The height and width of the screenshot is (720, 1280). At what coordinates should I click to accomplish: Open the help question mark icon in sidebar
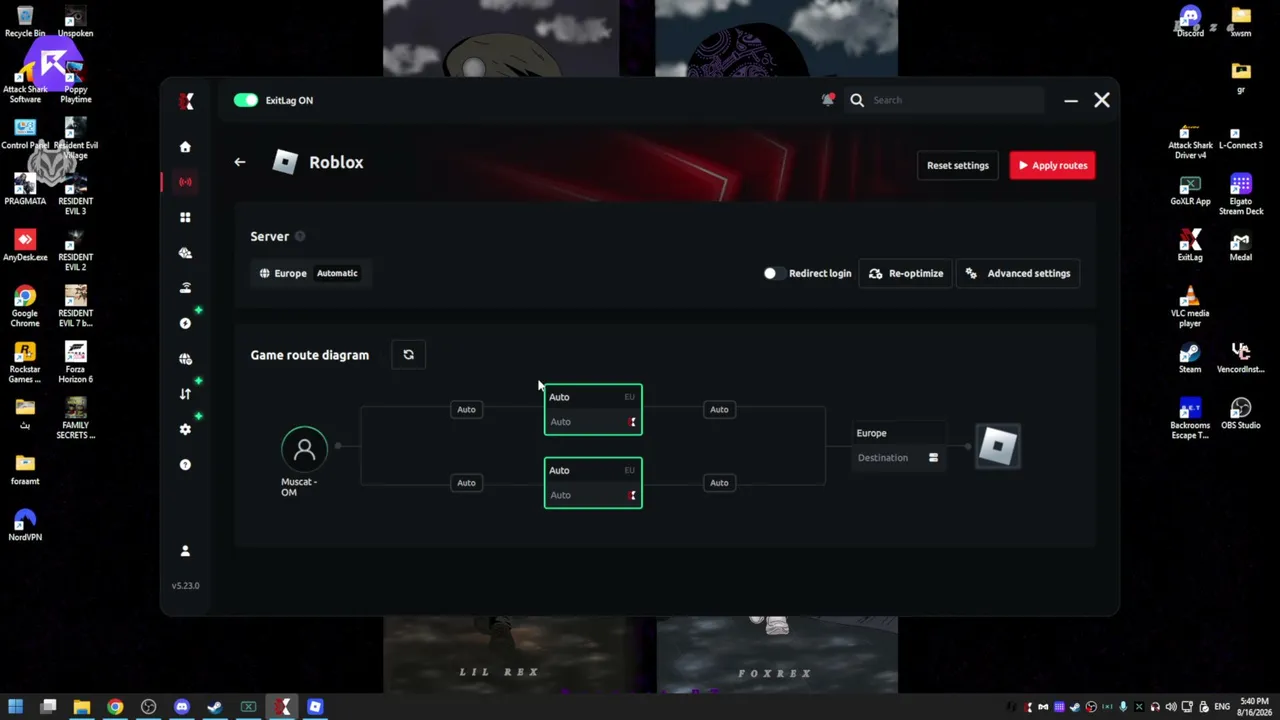[x=185, y=465]
